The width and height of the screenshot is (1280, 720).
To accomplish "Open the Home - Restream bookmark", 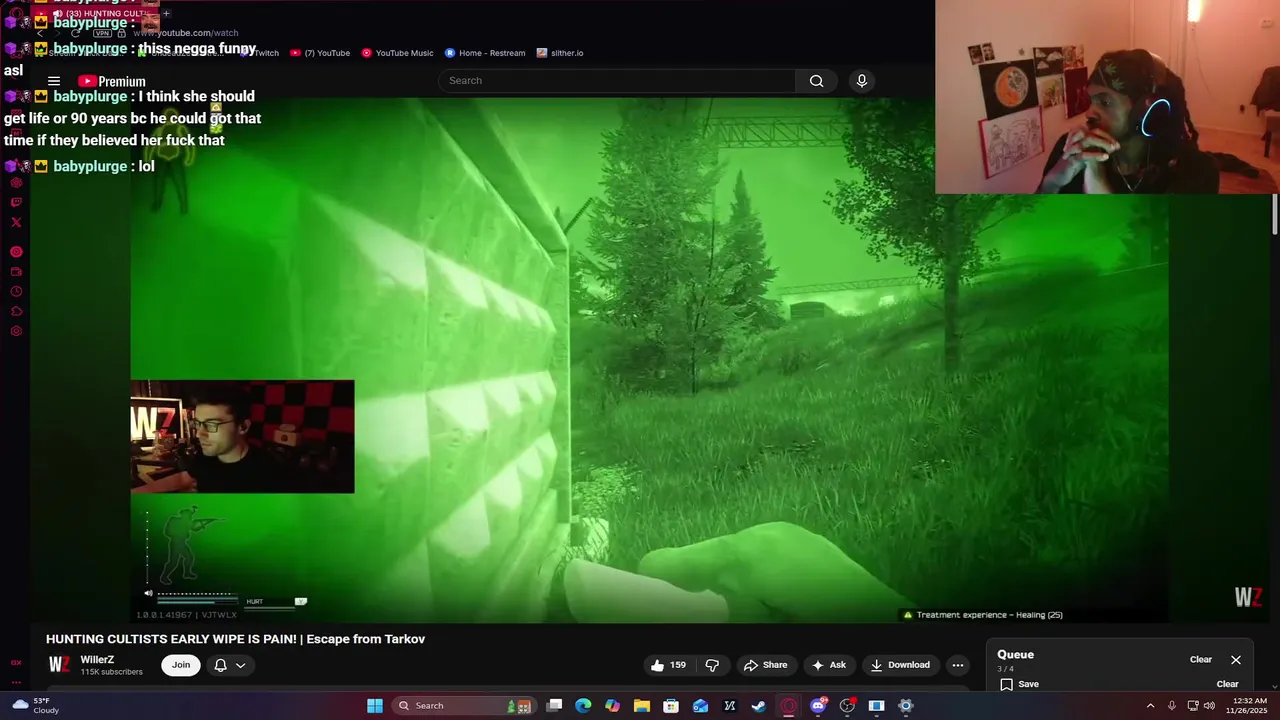I will click(x=485, y=53).
